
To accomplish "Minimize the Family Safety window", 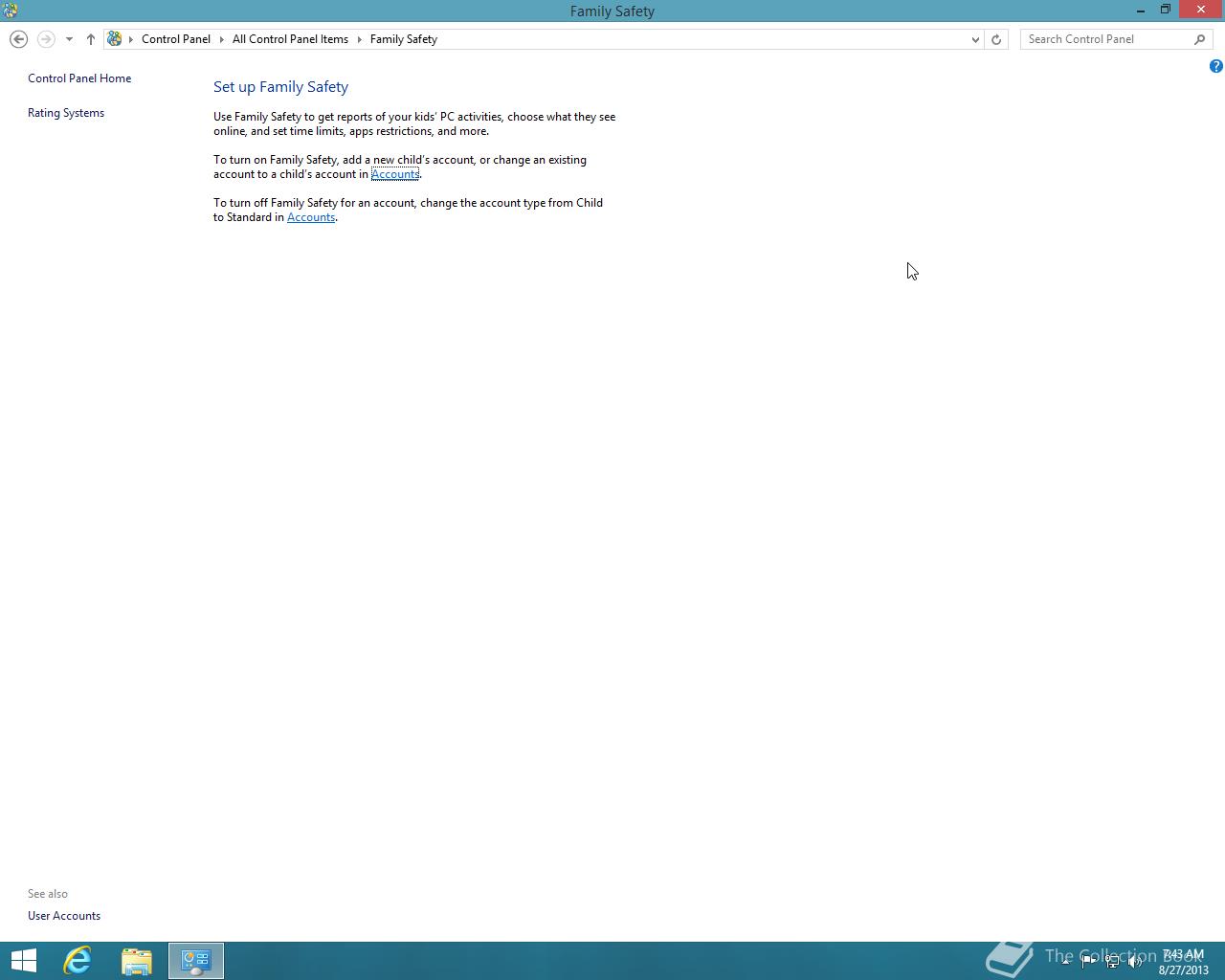I will [x=1141, y=10].
